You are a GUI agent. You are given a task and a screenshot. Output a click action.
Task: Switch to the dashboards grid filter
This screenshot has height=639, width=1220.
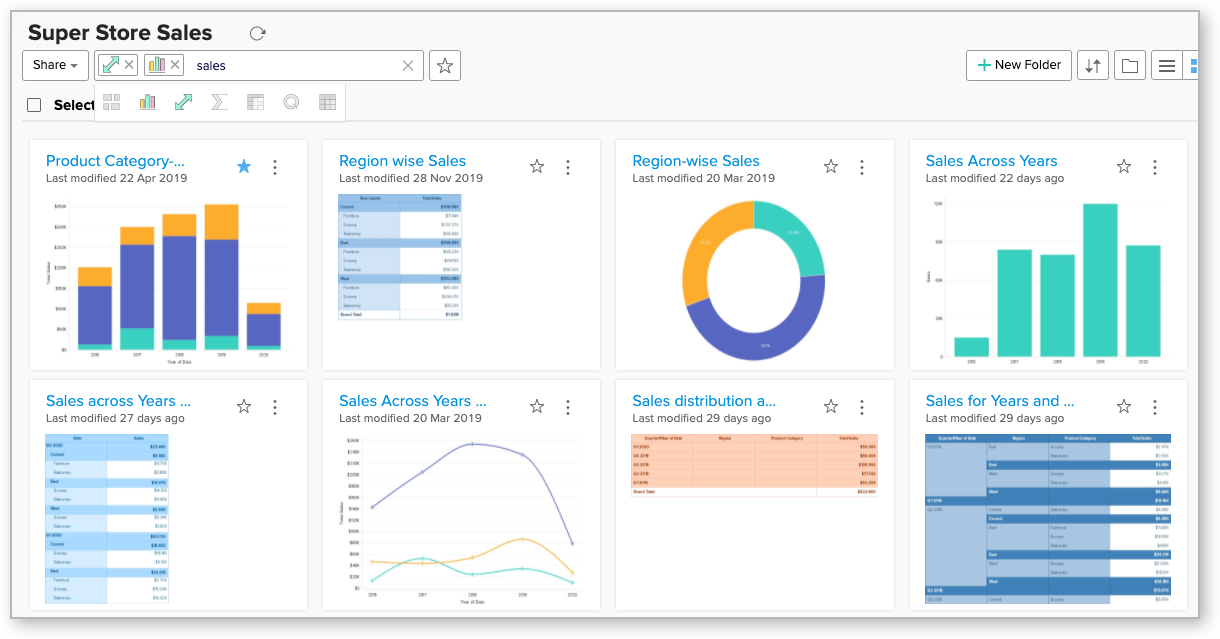click(x=111, y=101)
